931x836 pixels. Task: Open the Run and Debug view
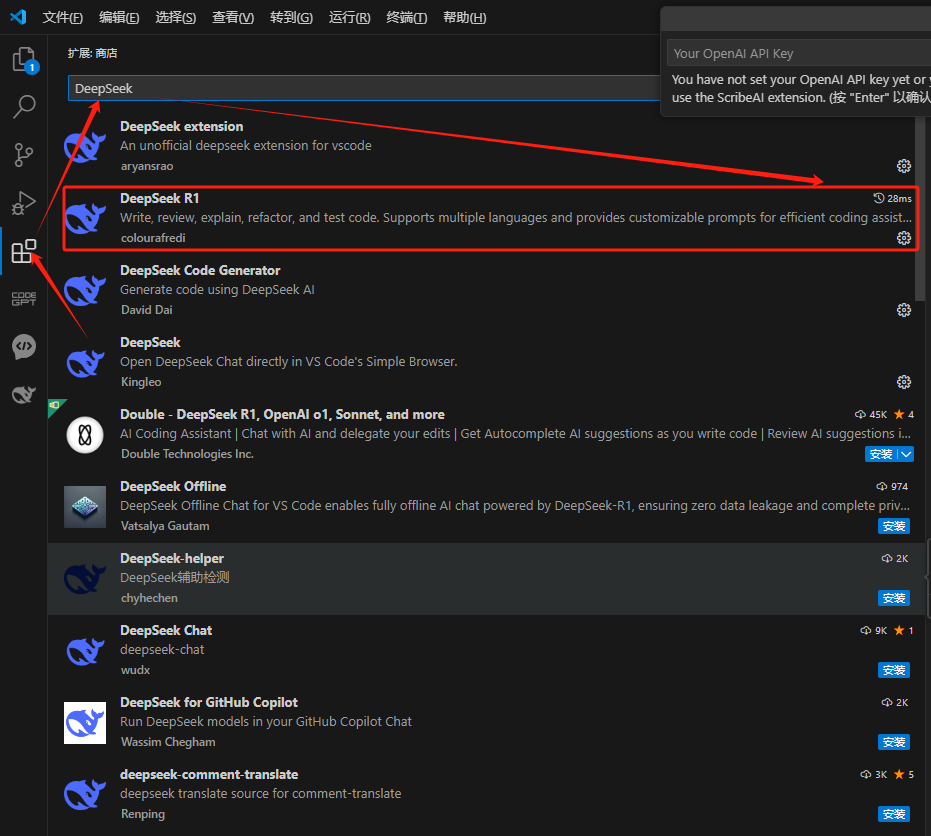[x=24, y=203]
